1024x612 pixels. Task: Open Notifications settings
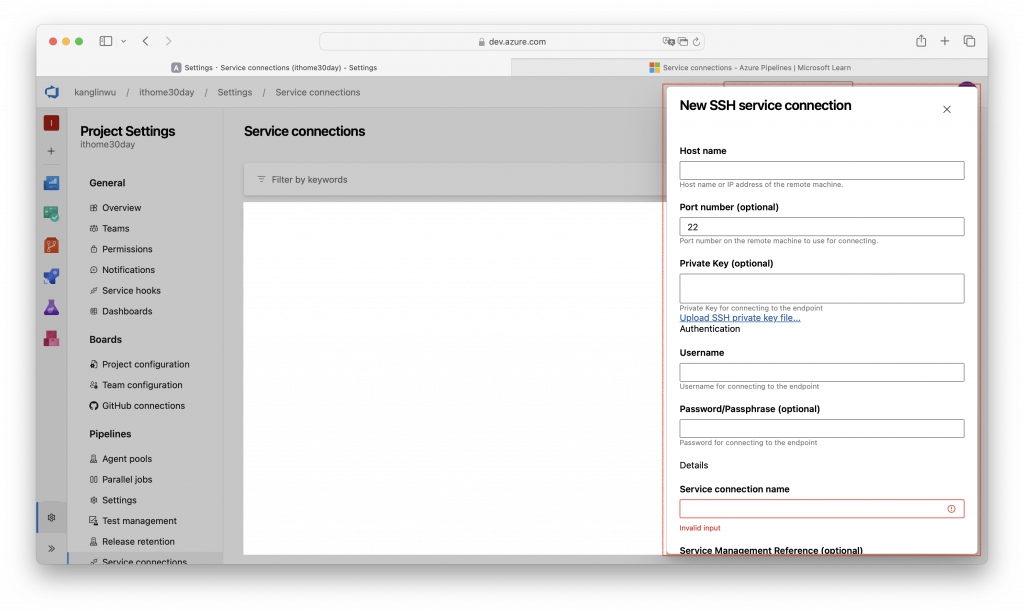tap(128, 270)
